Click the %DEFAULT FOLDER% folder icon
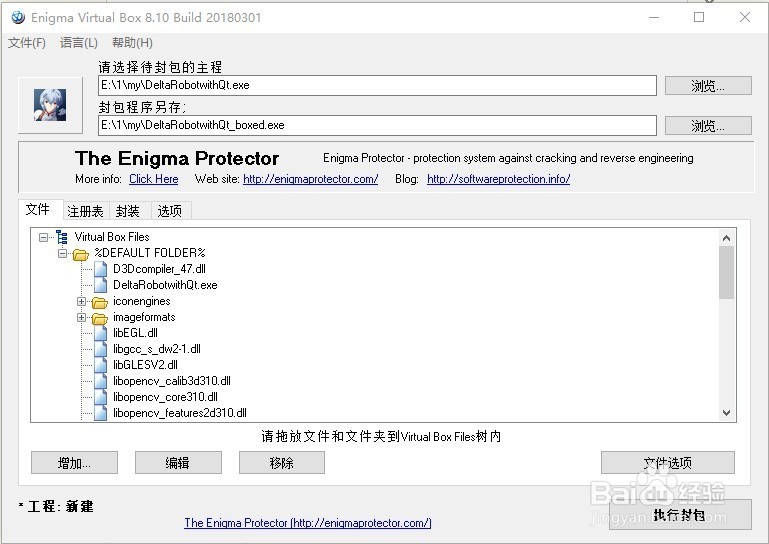The image size is (769, 544). (80, 254)
